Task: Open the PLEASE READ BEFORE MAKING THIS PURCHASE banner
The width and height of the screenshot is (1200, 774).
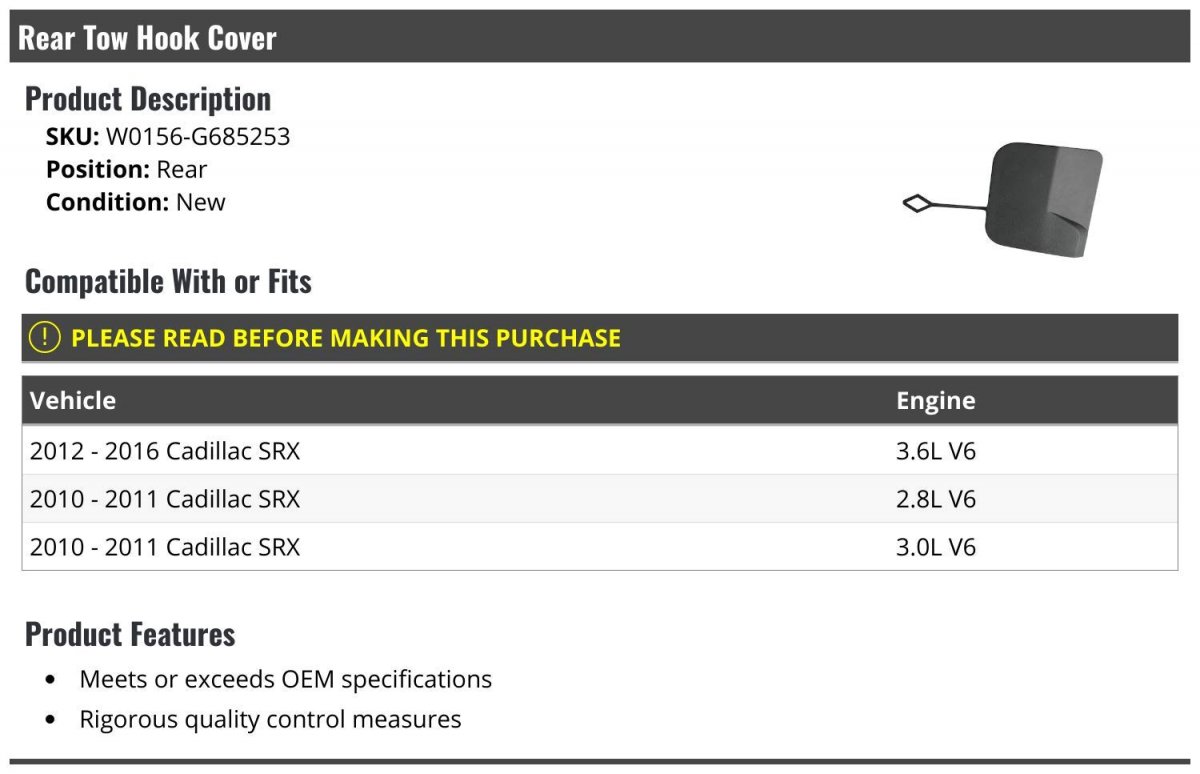Action: 600,338
